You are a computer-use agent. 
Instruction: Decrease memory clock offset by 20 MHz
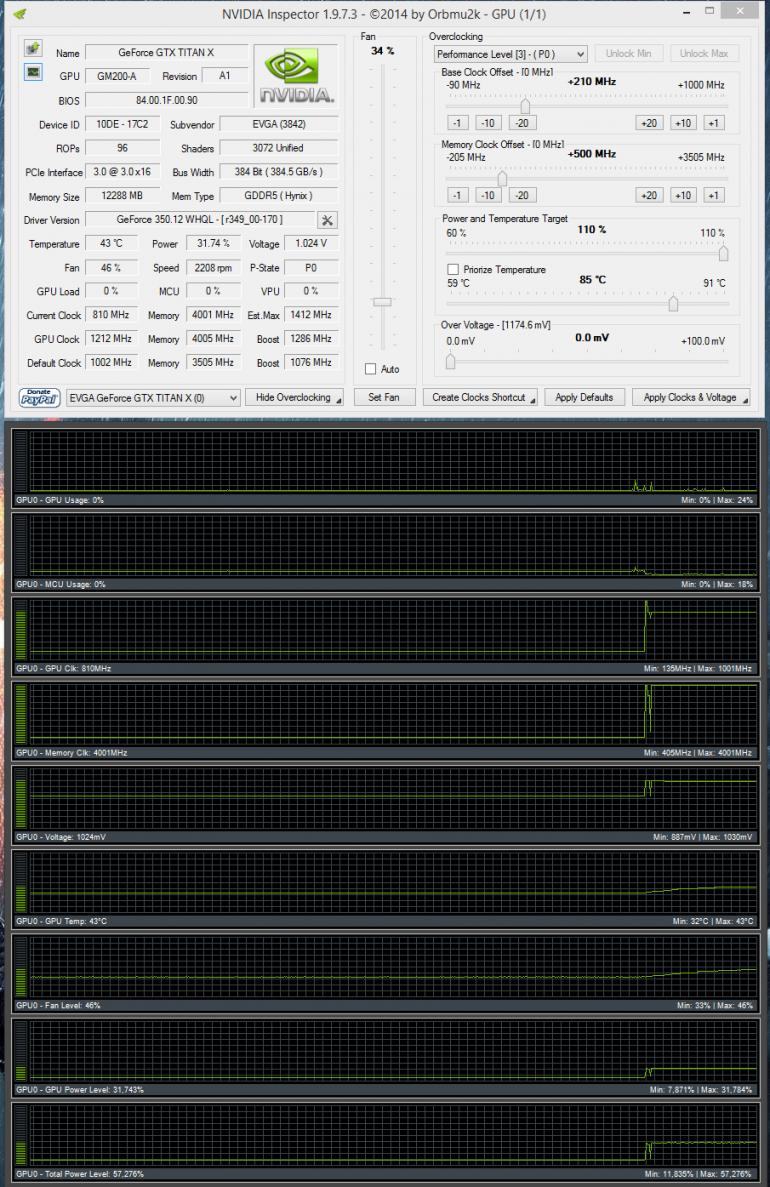click(522, 195)
